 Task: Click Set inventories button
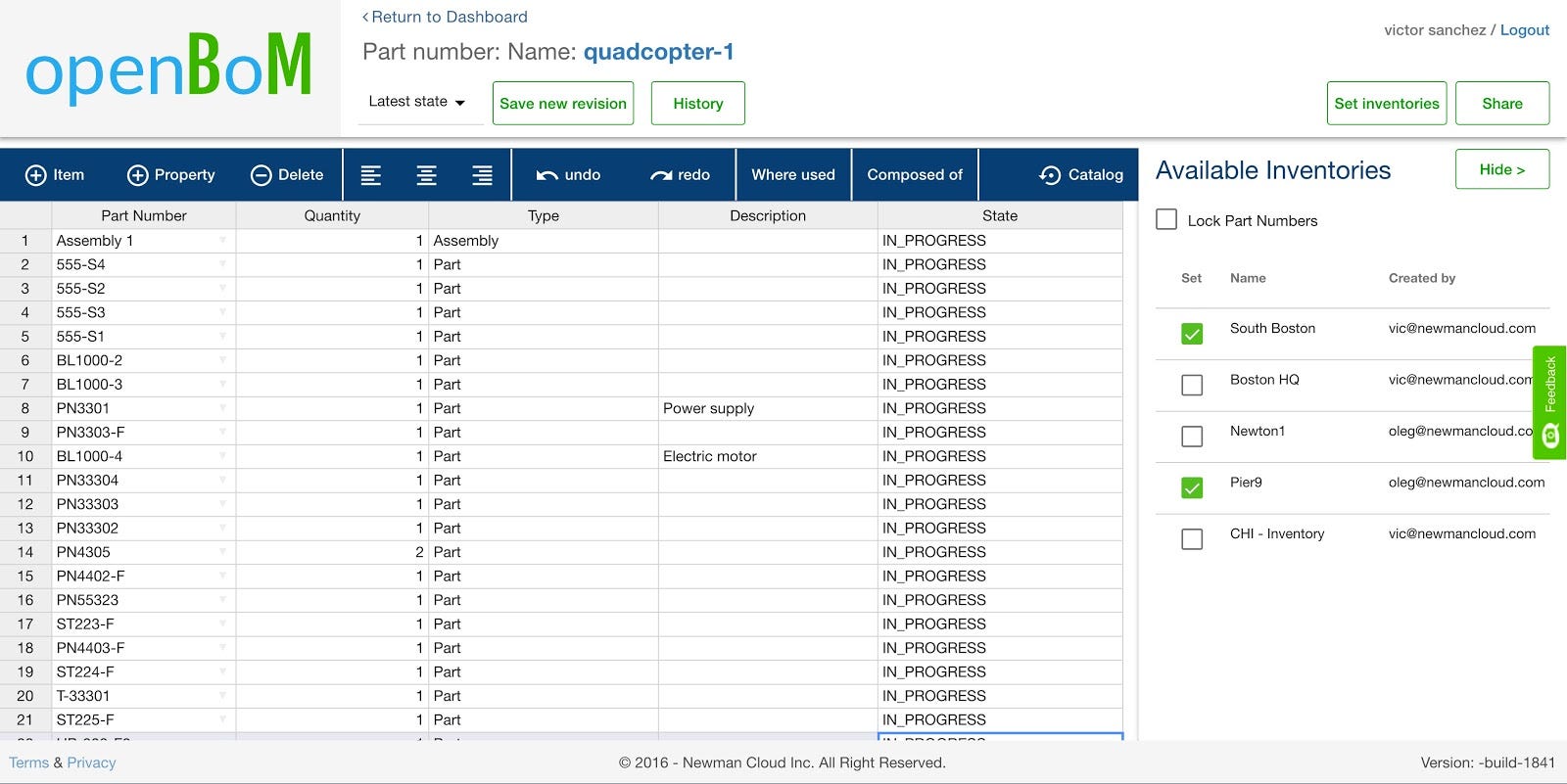(x=1387, y=103)
